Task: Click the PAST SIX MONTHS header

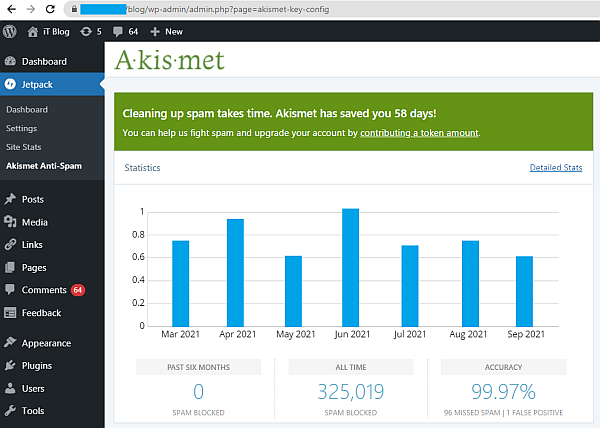Action: click(x=198, y=367)
